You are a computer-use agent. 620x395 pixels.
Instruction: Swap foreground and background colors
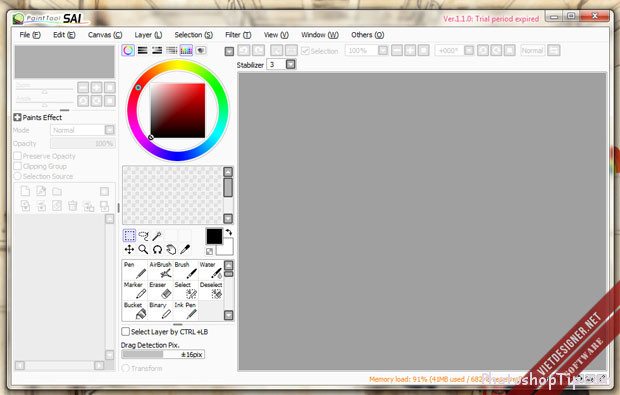click(229, 232)
